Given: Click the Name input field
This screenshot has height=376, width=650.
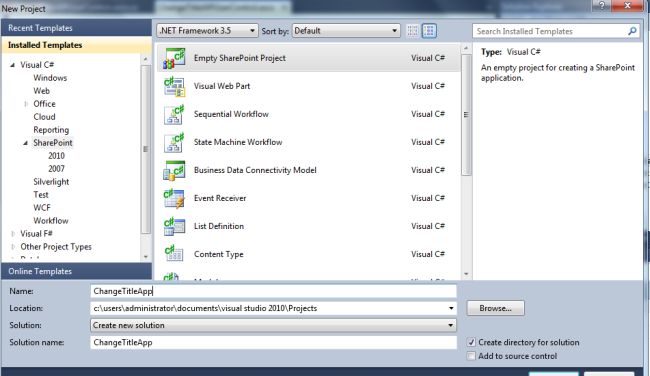Looking at the screenshot, I should (273, 291).
